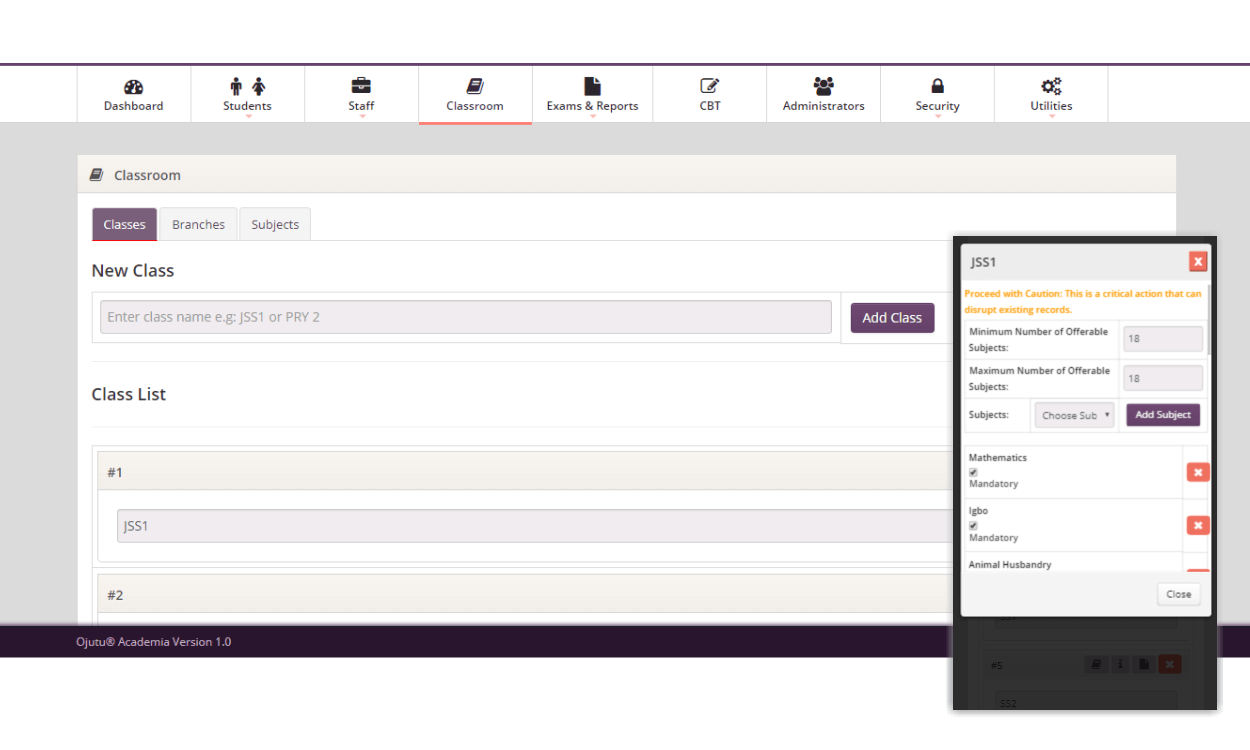Click the book icon in class #5 row
Image resolution: width=1250 pixels, height=750 pixels.
pyautogui.click(x=1095, y=664)
